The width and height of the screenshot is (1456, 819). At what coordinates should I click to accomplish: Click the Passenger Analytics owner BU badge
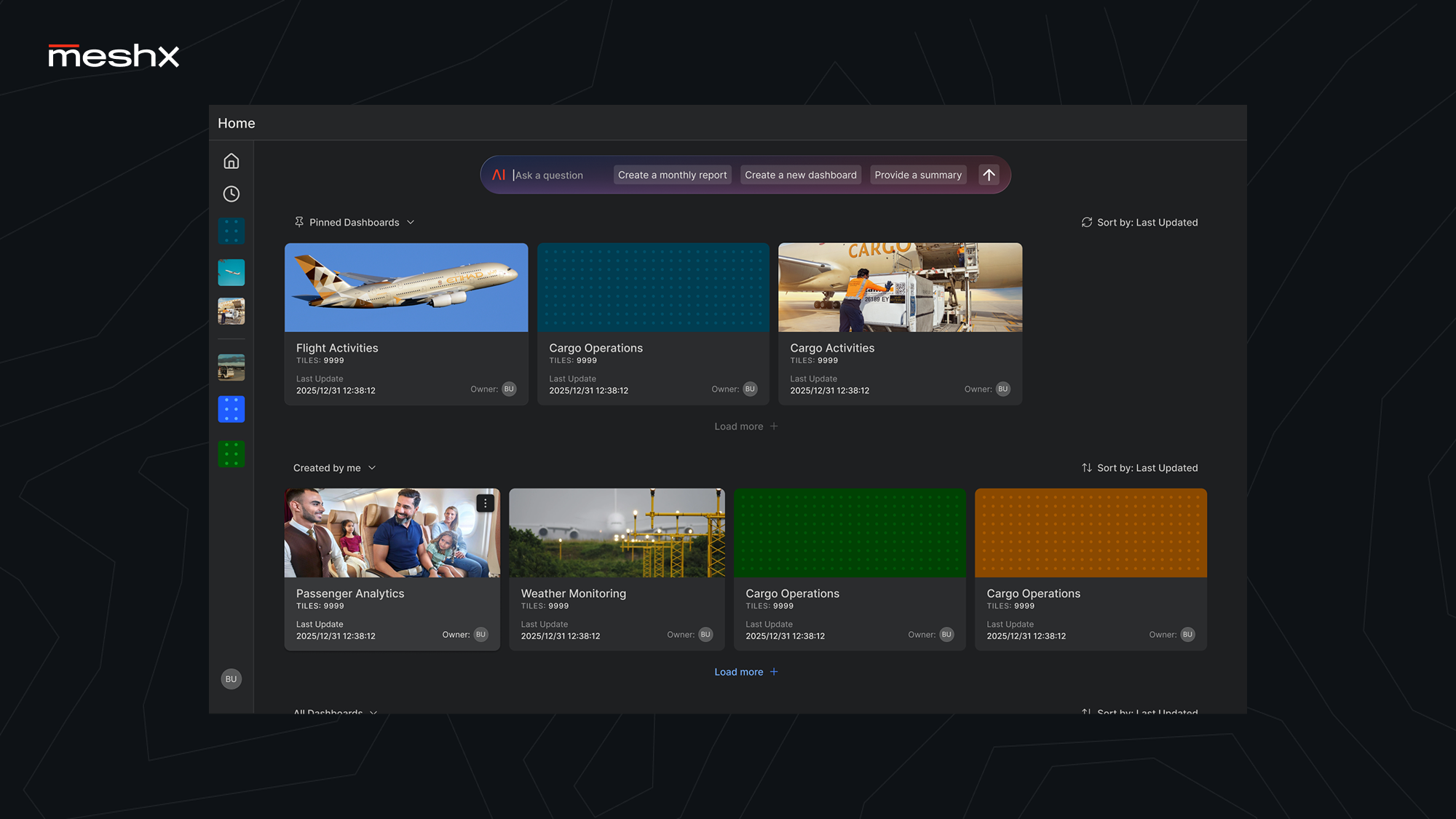click(480, 634)
